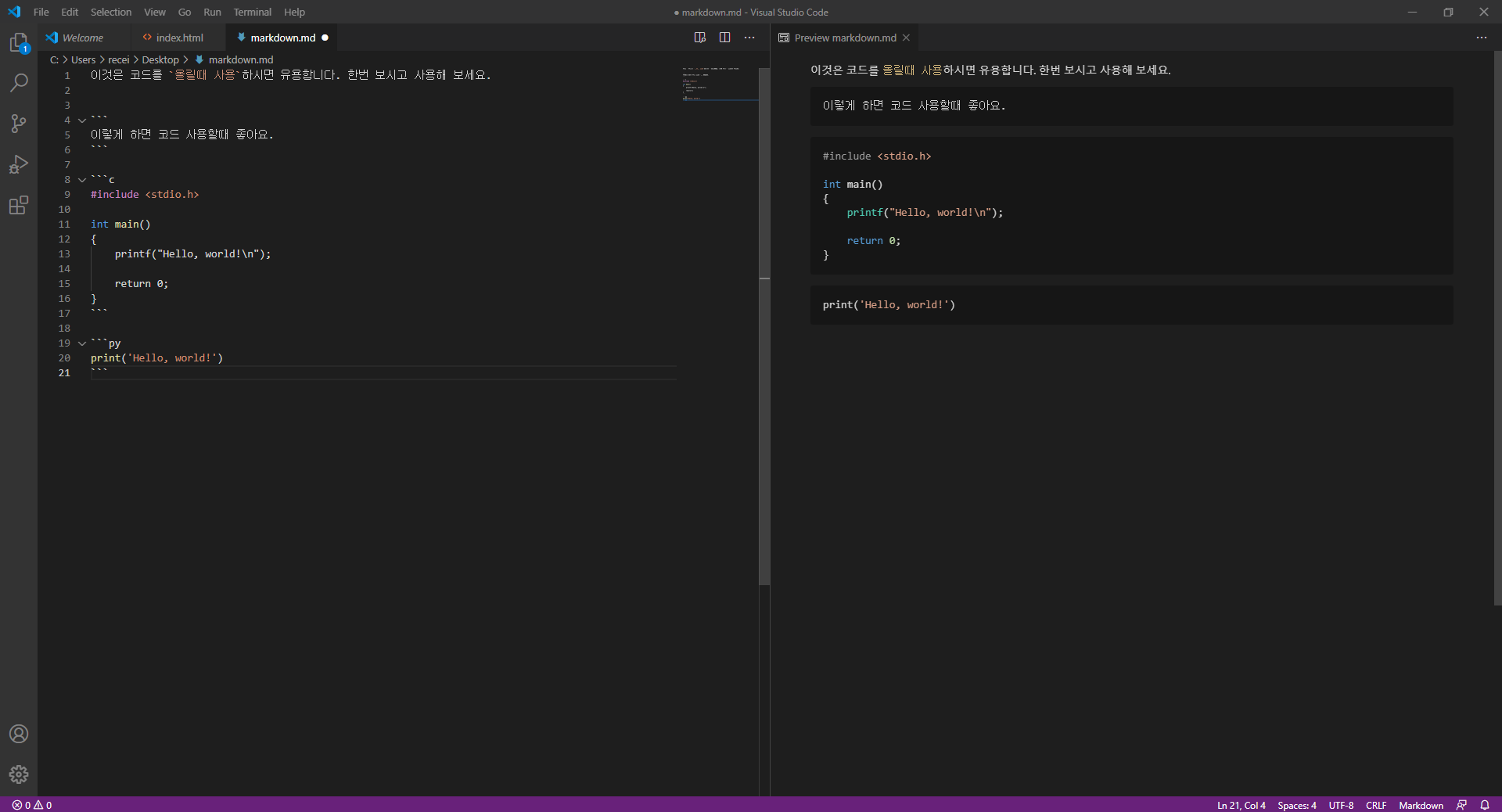Click line number 1 in gutter

(67, 76)
